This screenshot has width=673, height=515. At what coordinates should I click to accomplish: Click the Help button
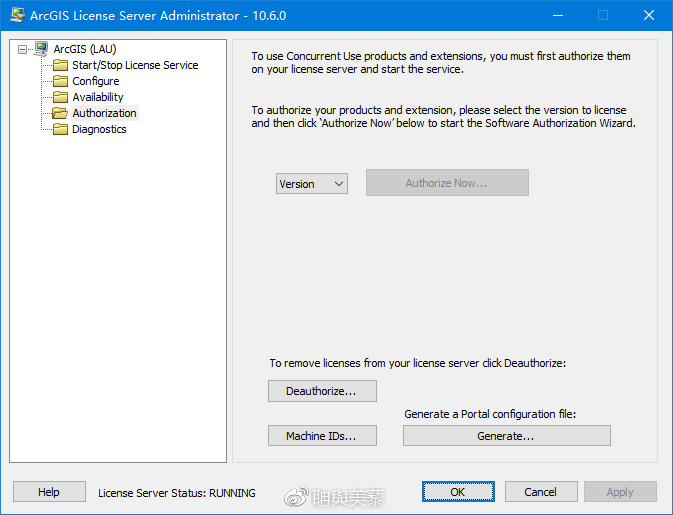click(x=49, y=492)
